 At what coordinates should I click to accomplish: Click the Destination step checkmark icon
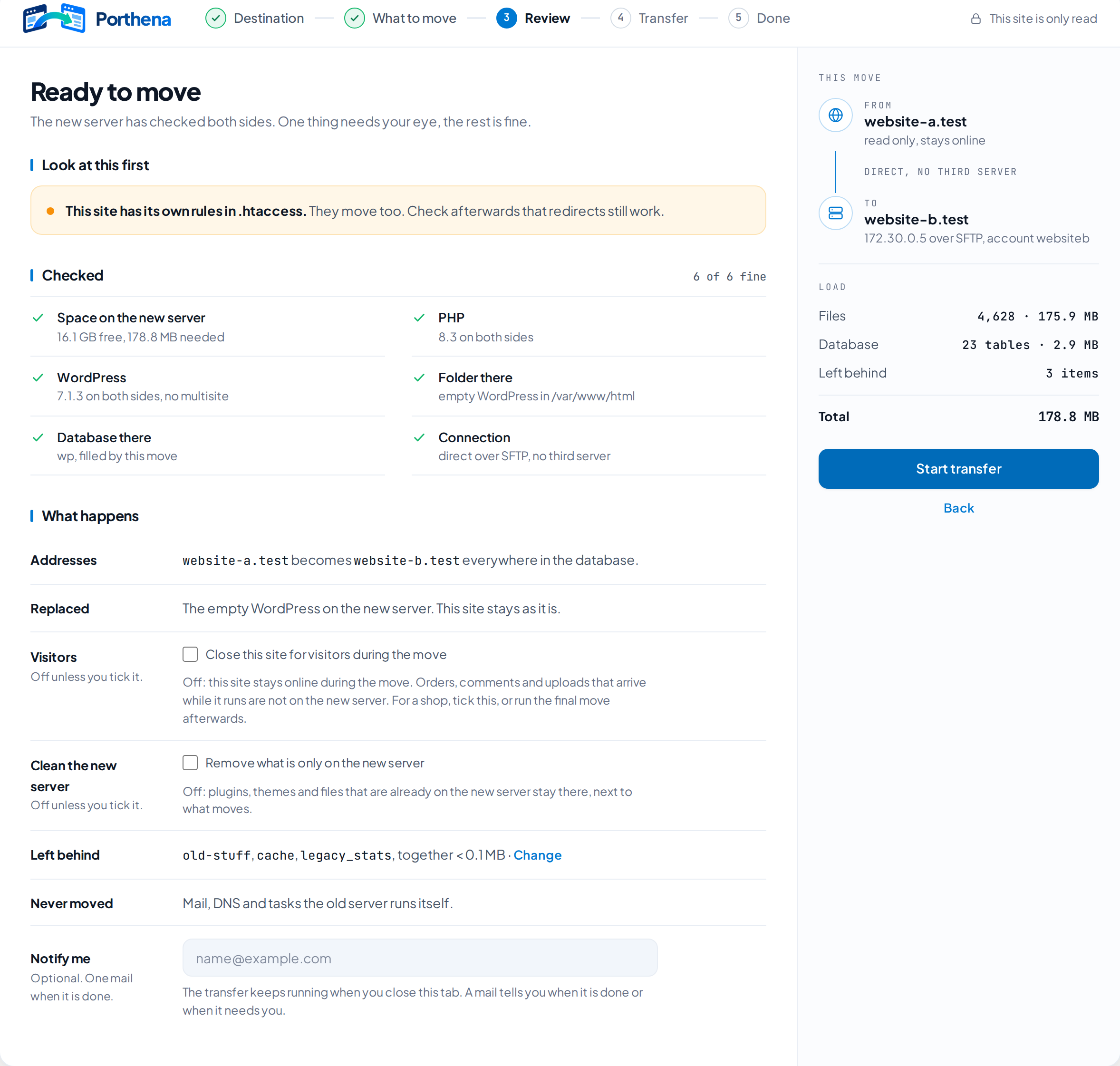pos(215,18)
